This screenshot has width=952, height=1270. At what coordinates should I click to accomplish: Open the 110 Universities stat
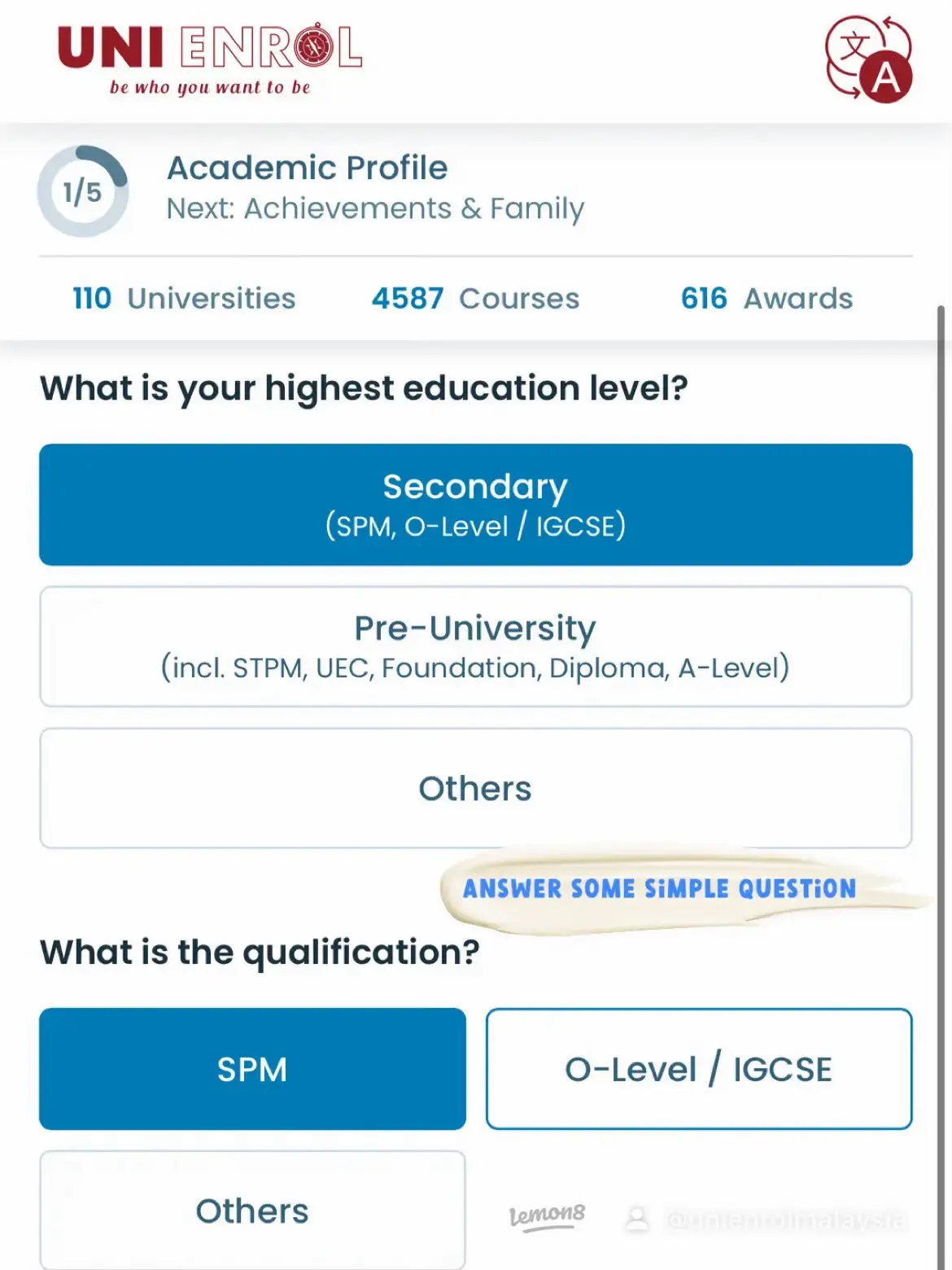(184, 298)
